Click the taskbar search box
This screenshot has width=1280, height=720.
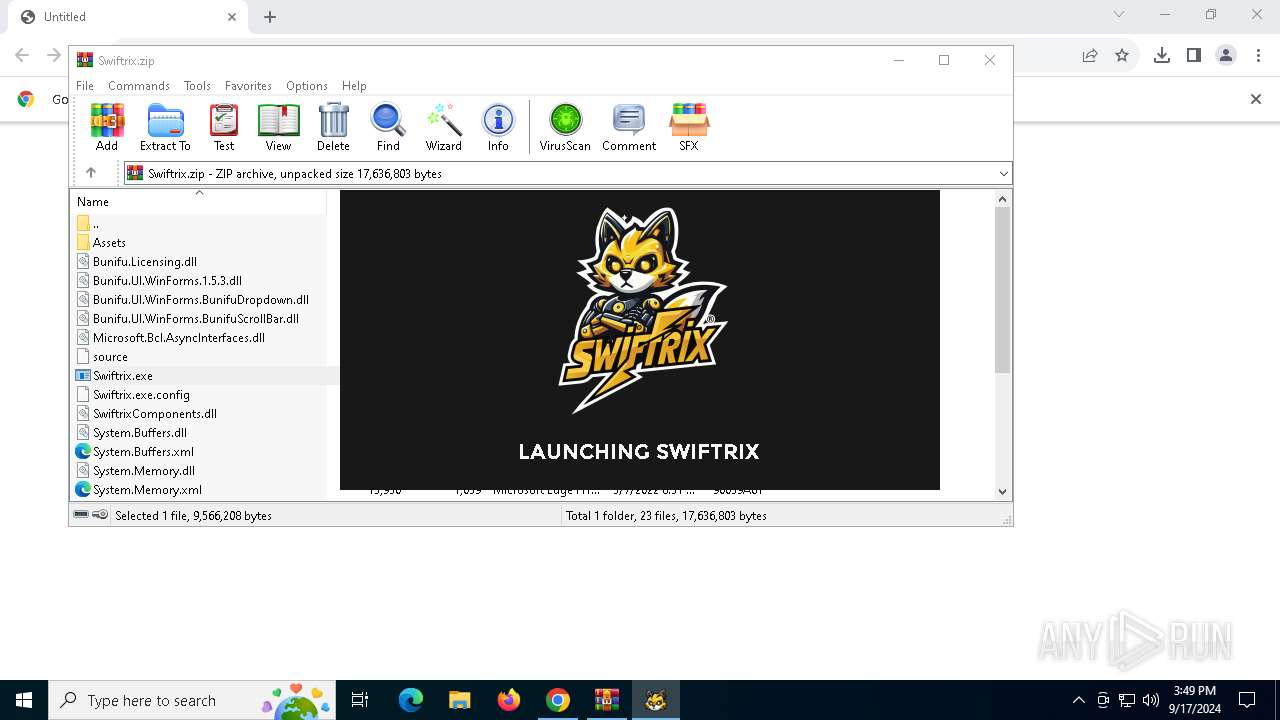click(192, 700)
